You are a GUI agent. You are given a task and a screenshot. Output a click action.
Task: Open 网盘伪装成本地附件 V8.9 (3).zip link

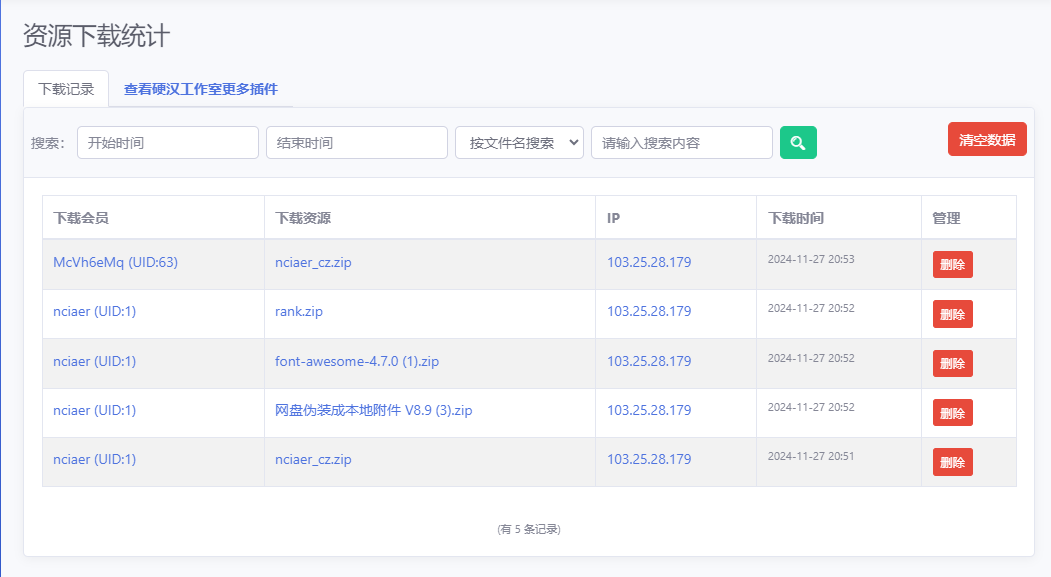coord(373,410)
